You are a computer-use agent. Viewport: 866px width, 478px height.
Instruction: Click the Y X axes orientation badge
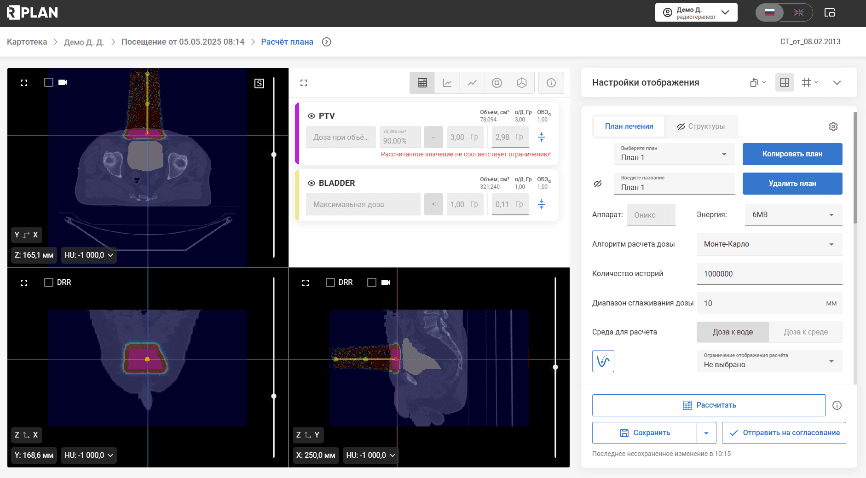coord(27,235)
